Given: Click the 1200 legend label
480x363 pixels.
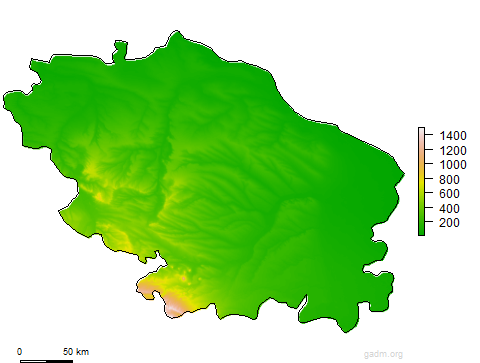Looking at the screenshot, I should click(453, 151).
